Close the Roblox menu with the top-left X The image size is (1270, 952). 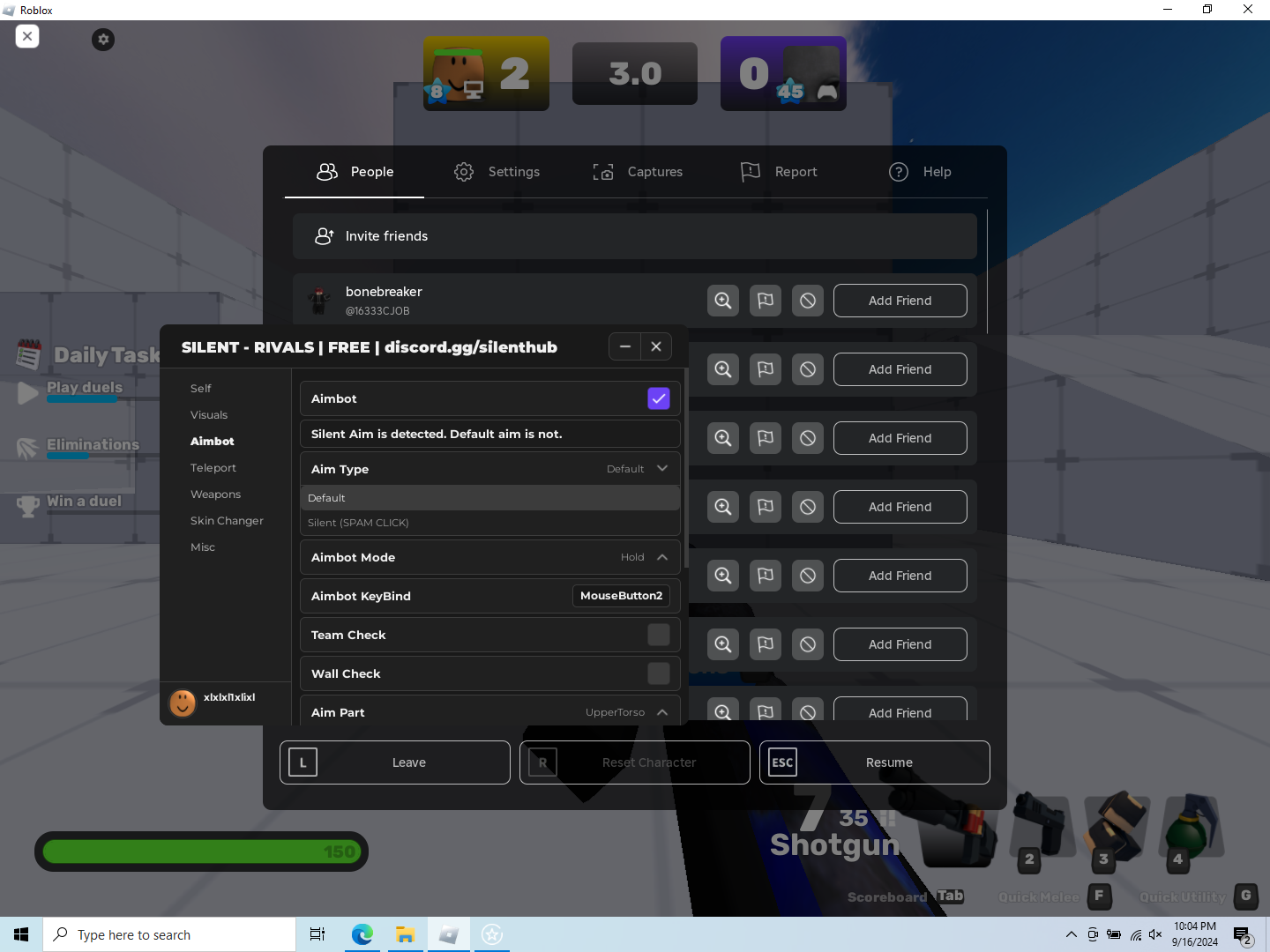click(x=27, y=36)
